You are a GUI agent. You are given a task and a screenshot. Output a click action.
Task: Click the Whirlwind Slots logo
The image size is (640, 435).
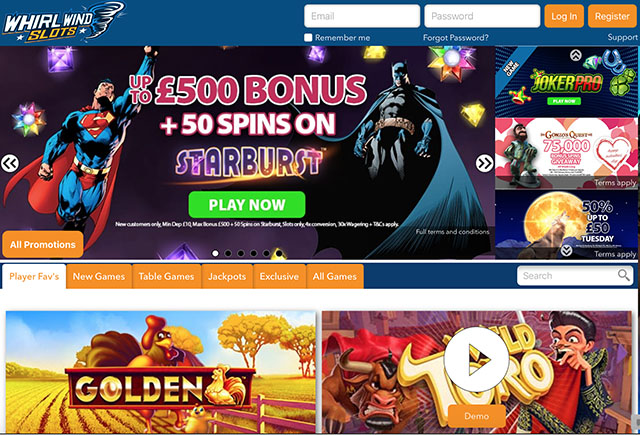[64, 23]
